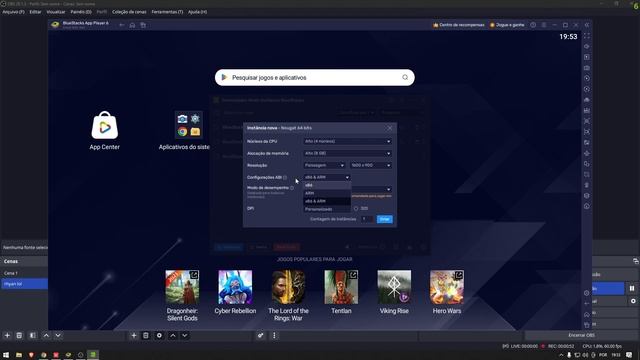Take screenshot using BlueStacks camera icon
This screenshot has height=360, width=640.
pos(587,68)
